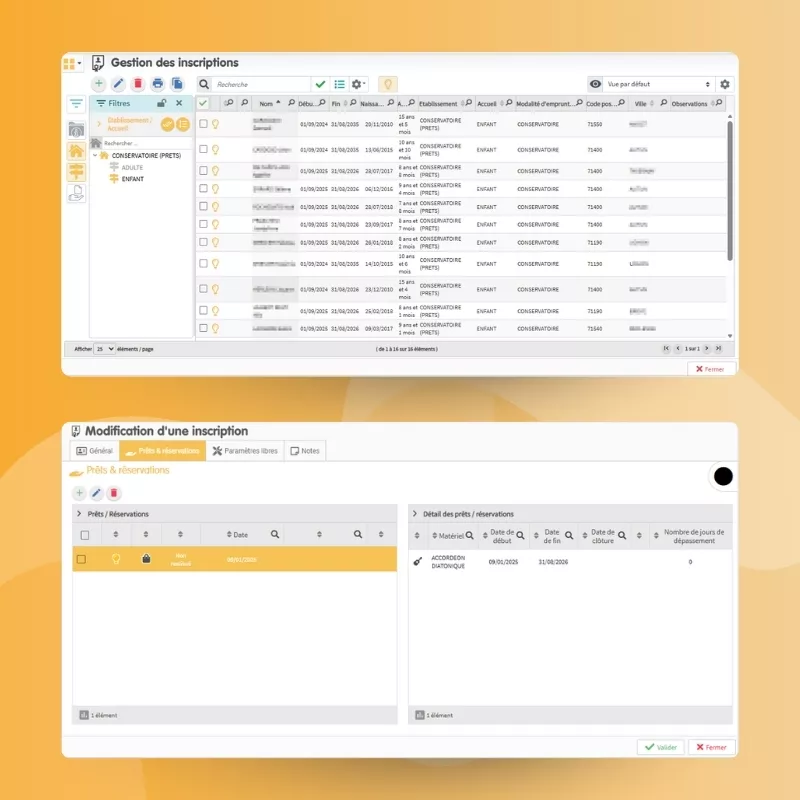Check the box on the highlighted loan row
This screenshot has height=800, width=800.
point(82,559)
